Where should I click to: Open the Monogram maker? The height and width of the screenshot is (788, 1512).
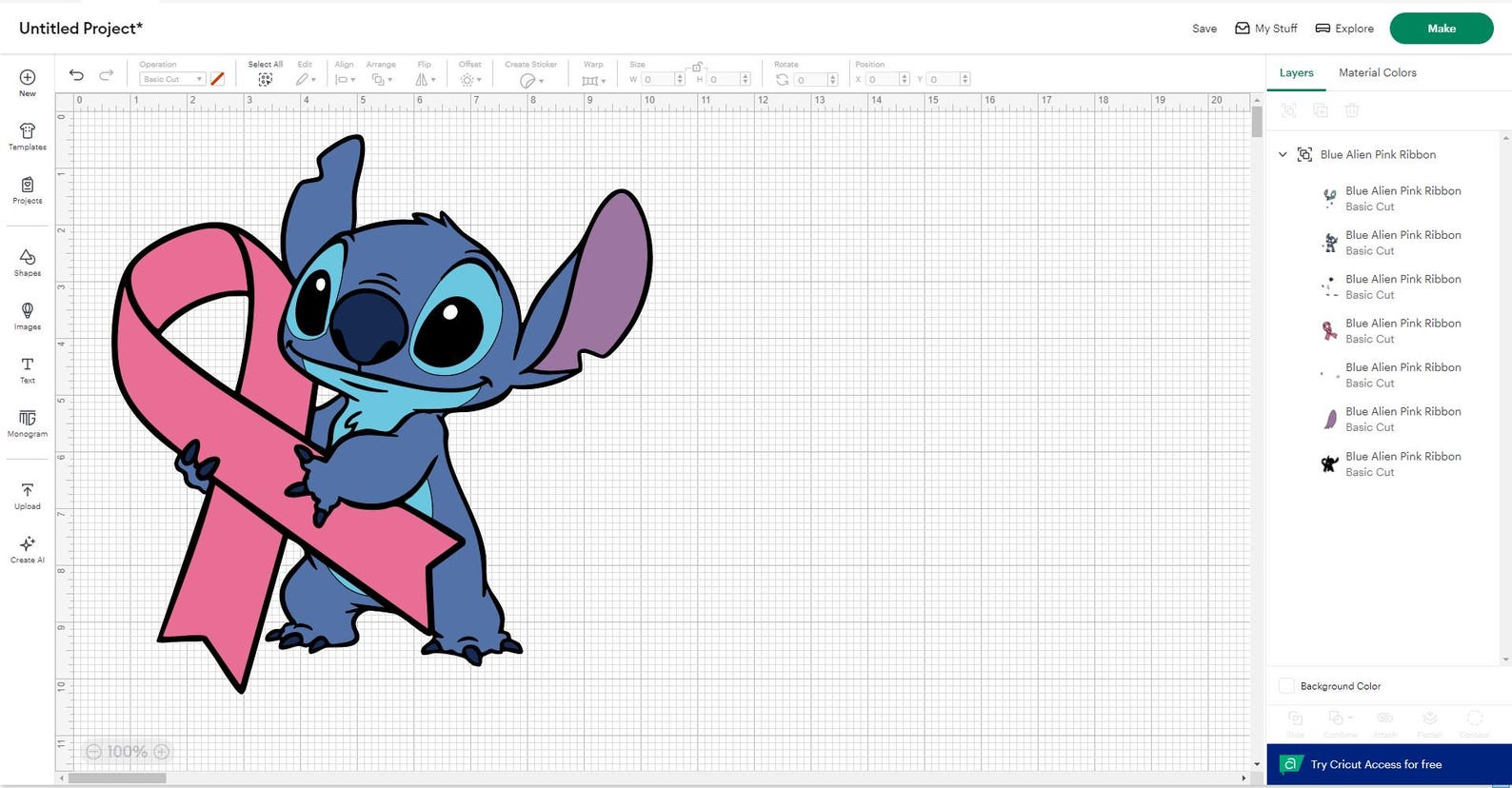[x=28, y=424]
